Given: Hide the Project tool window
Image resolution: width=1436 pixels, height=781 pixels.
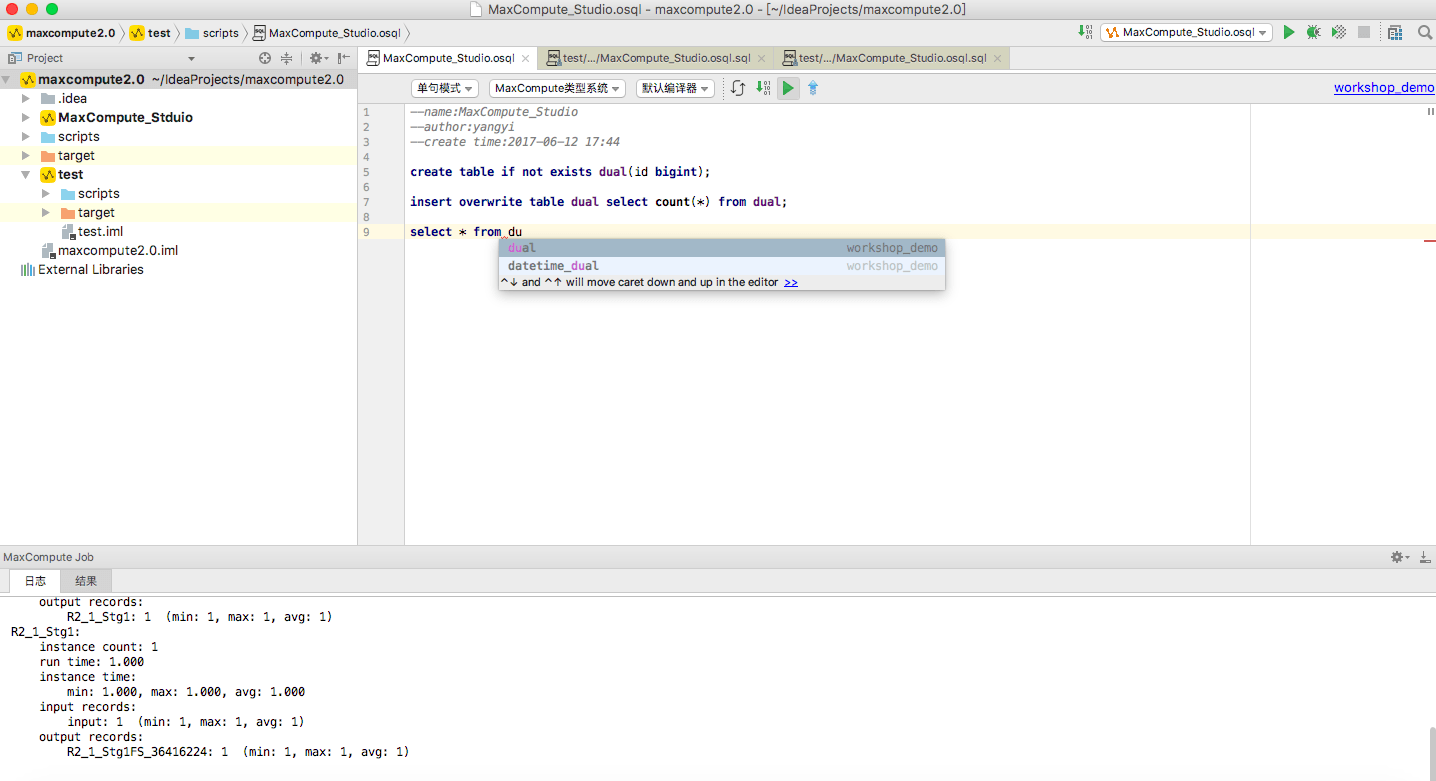Looking at the screenshot, I should click(344, 58).
